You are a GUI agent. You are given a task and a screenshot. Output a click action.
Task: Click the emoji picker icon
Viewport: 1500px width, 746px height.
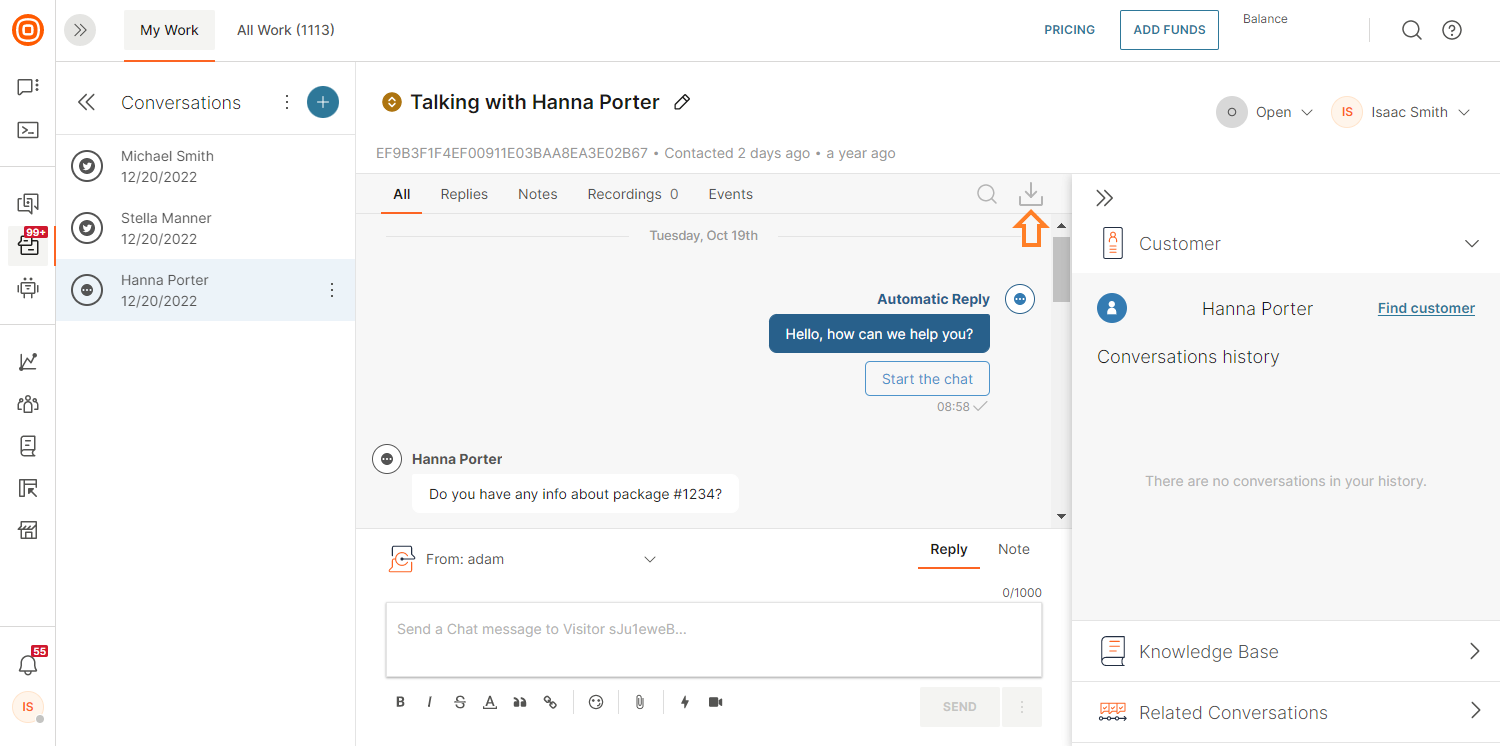point(596,702)
